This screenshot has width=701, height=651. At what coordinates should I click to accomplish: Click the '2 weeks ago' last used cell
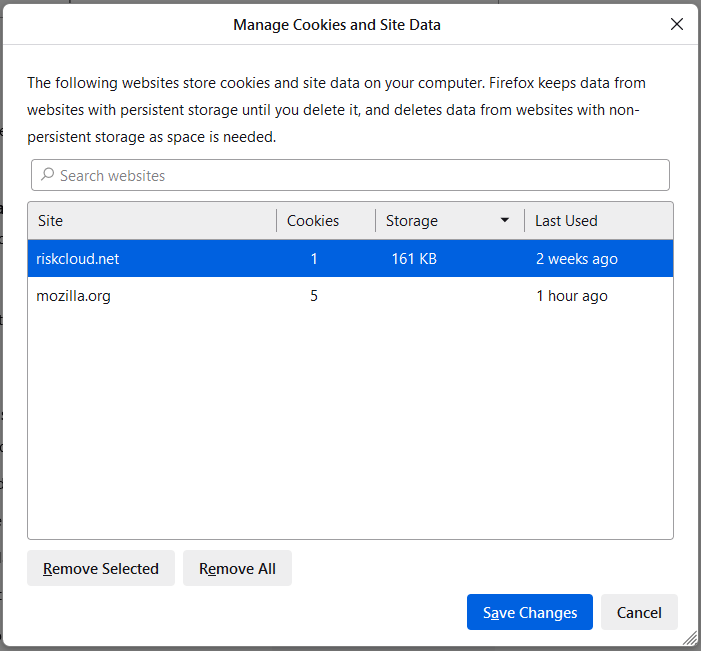tap(577, 259)
